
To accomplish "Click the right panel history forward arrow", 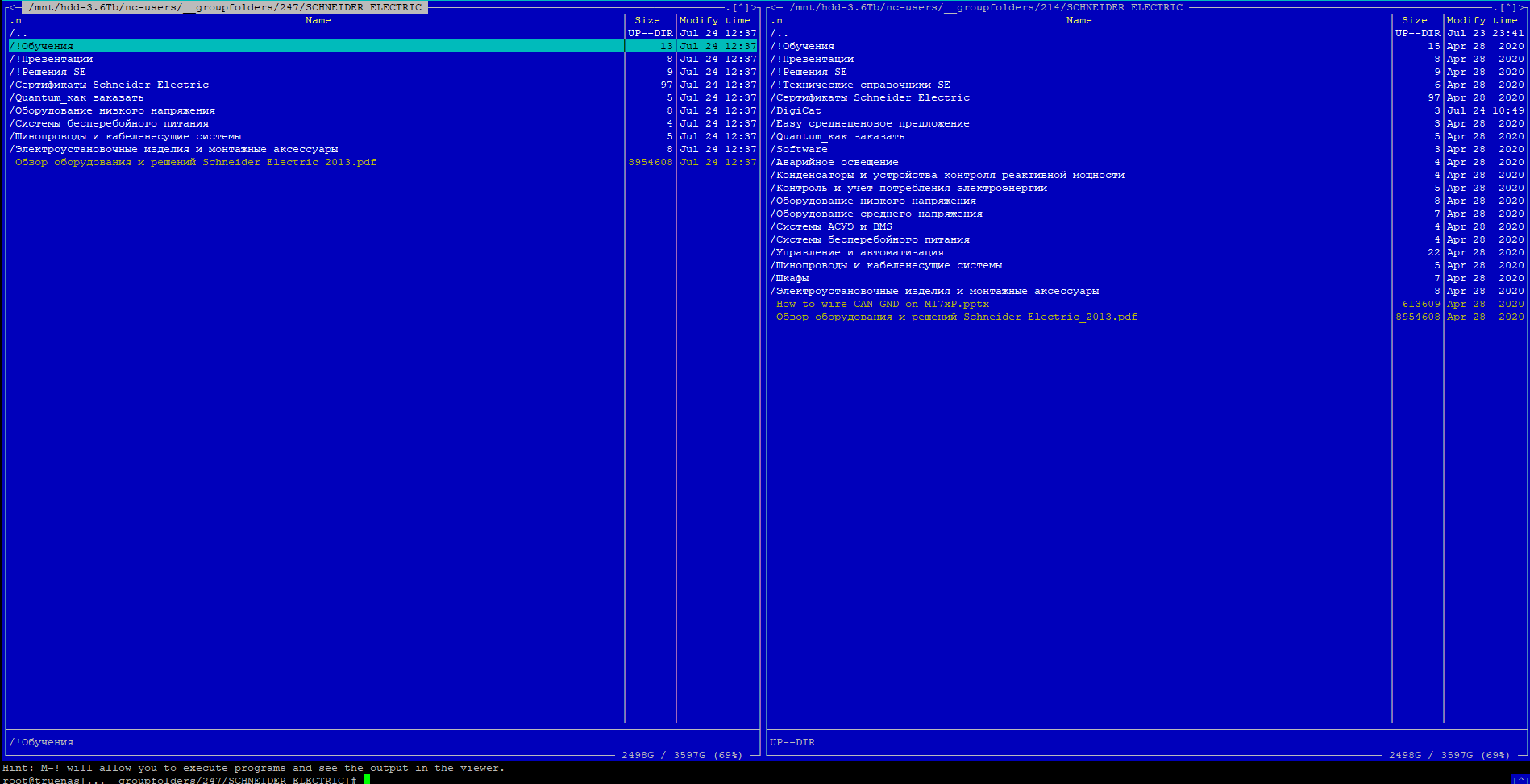I will [1522, 7].
